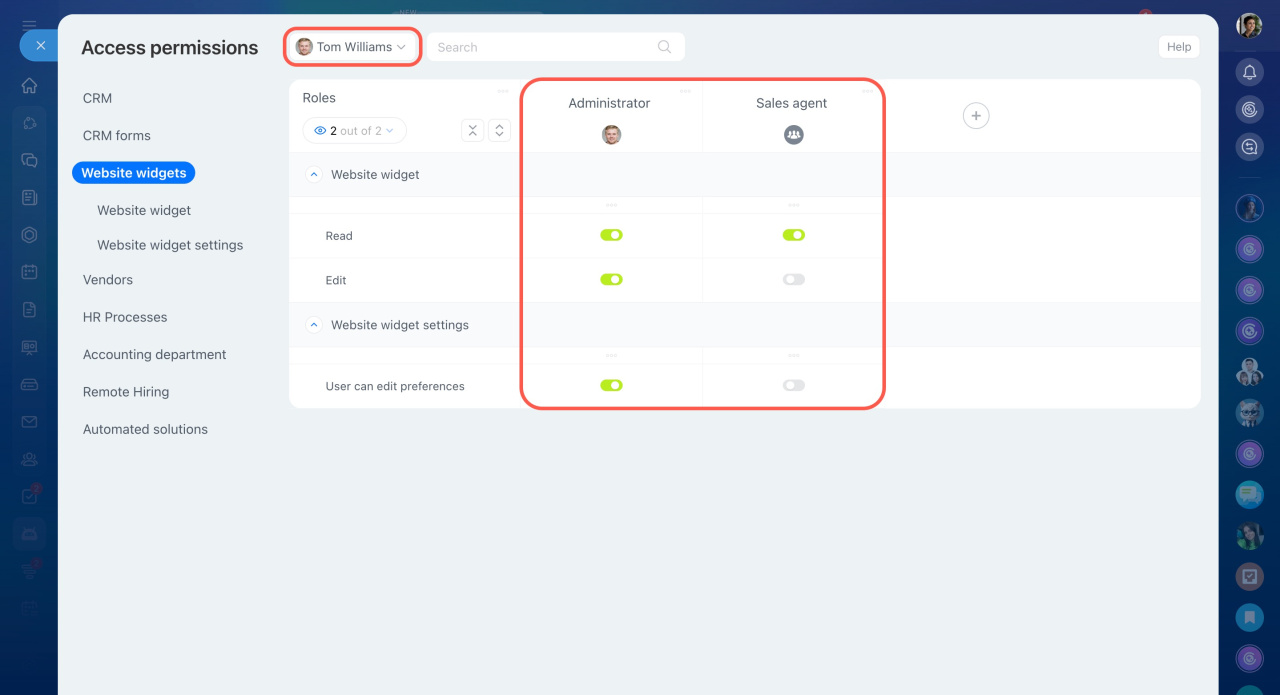
Task: Click the home icon in the left sidebar
Action: click(30, 86)
